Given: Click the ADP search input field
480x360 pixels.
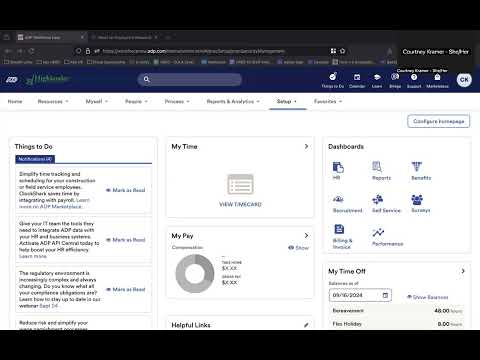Looking at the screenshot, I should (x=190, y=79).
